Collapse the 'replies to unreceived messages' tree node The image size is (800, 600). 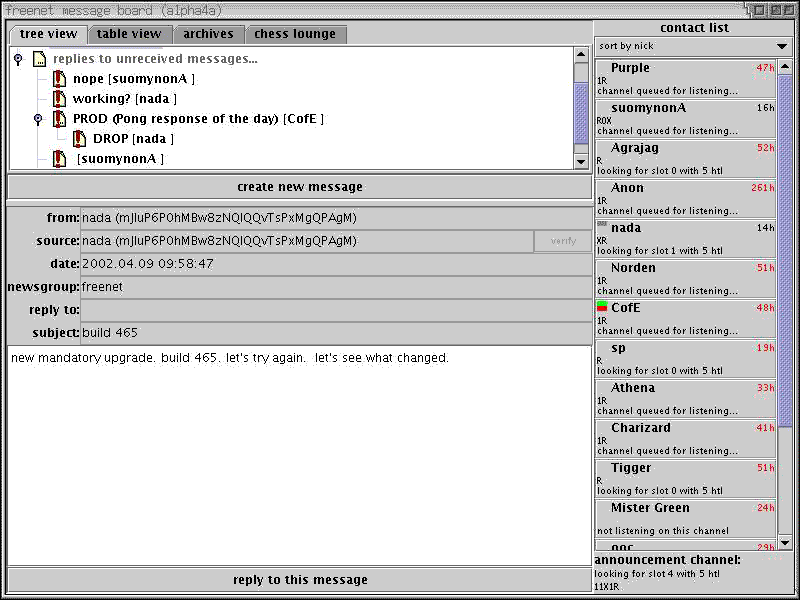point(18,59)
